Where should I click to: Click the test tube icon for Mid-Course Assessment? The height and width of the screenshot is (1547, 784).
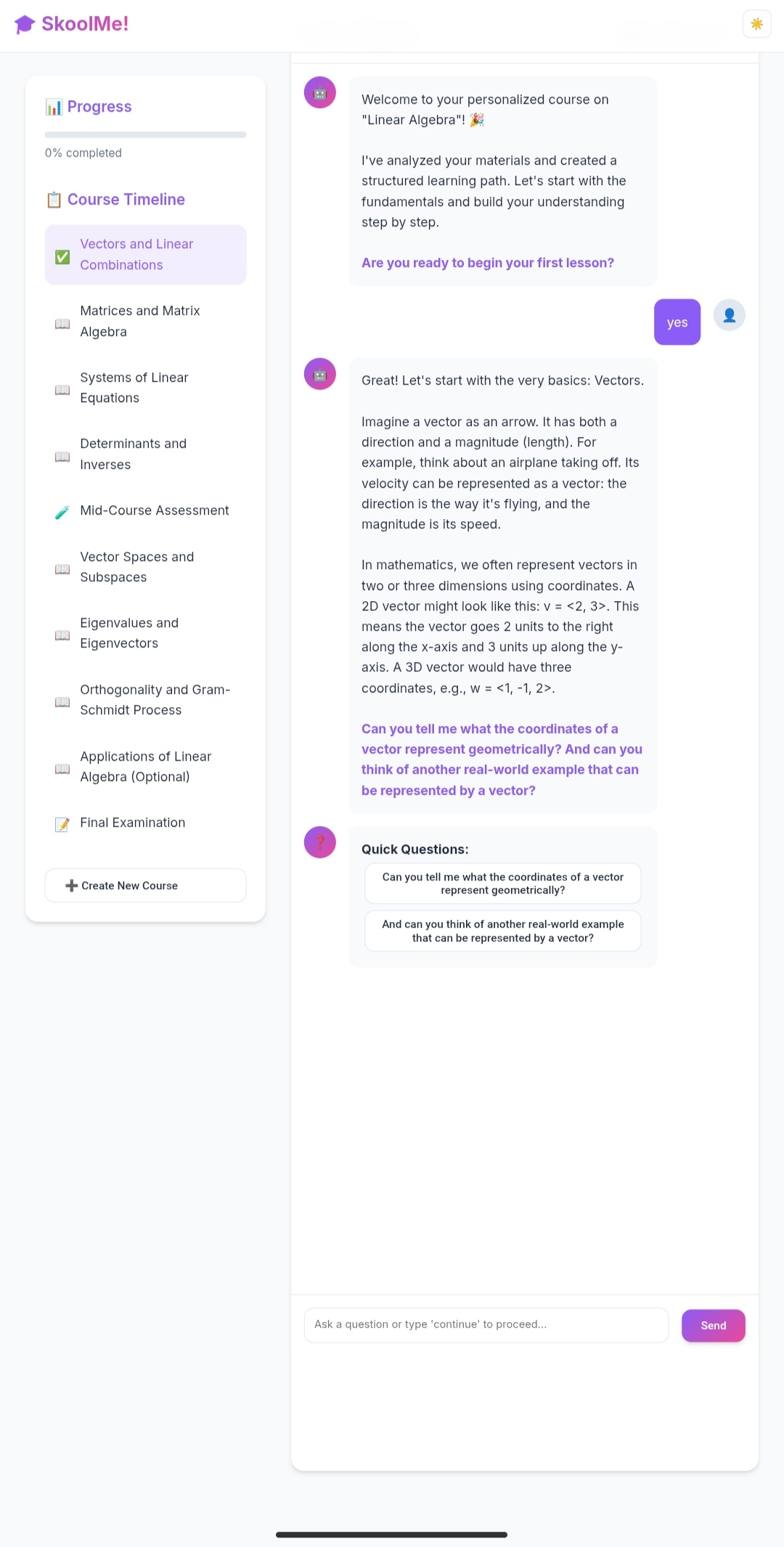pyautogui.click(x=62, y=512)
